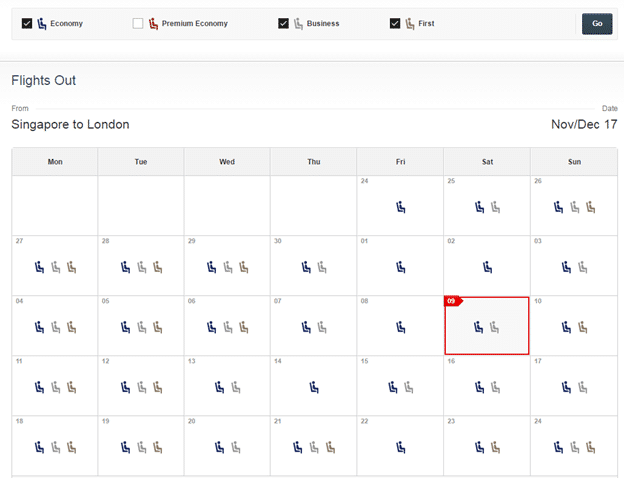The width and height of the screenshot is (624, 478).
Task: Click the Fri column header
Action: [x=400, y=162]
